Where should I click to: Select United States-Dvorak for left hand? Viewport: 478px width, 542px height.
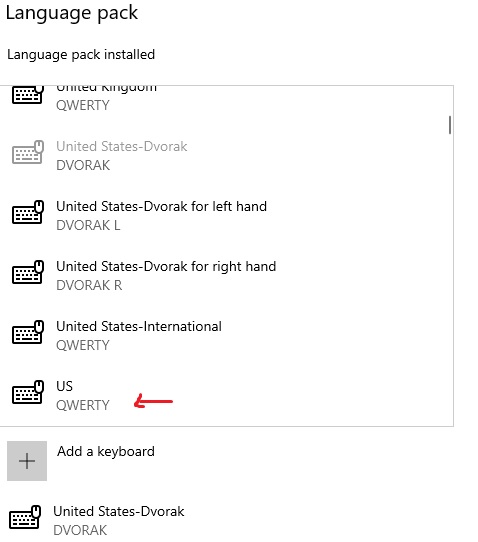[226, 215]
